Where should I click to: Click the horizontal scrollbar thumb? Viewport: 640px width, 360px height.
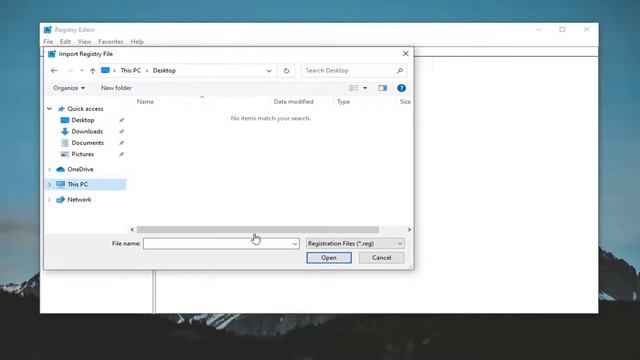[x=258, y=229]
